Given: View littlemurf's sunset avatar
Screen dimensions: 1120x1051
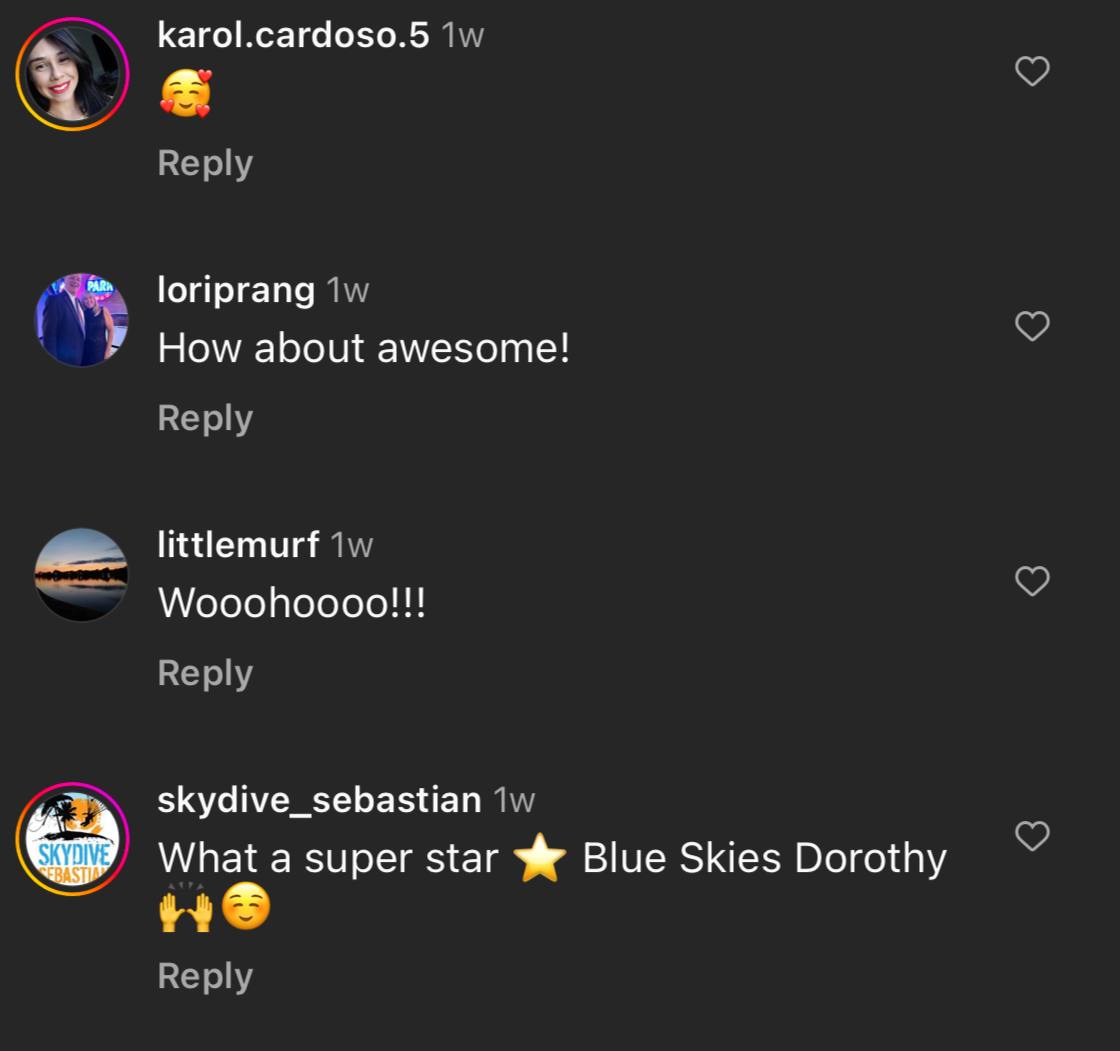Looking at the screenshot, I should (x=81, y=574).
